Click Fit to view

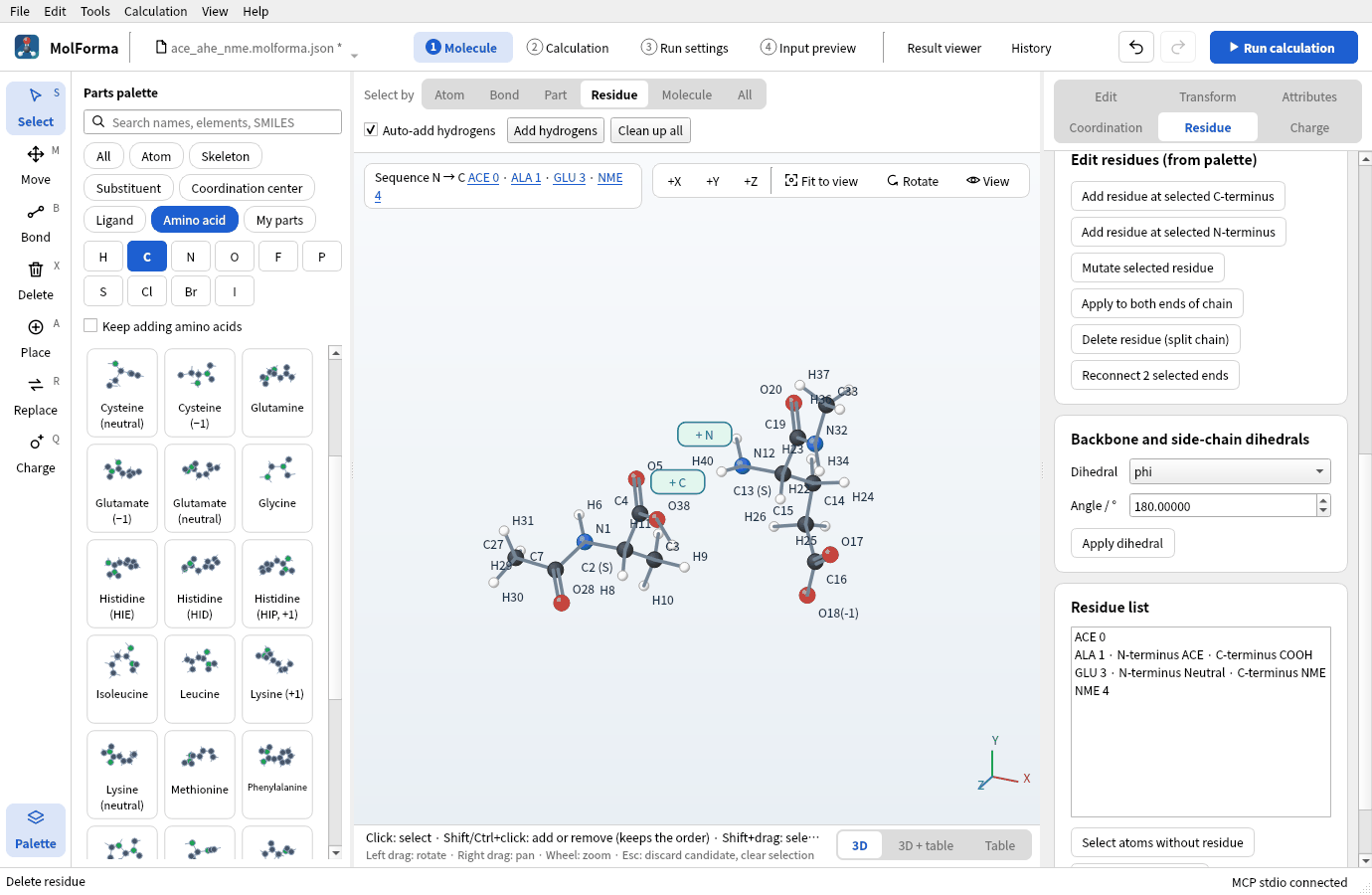pyautogui.click(x=821, y=181)
